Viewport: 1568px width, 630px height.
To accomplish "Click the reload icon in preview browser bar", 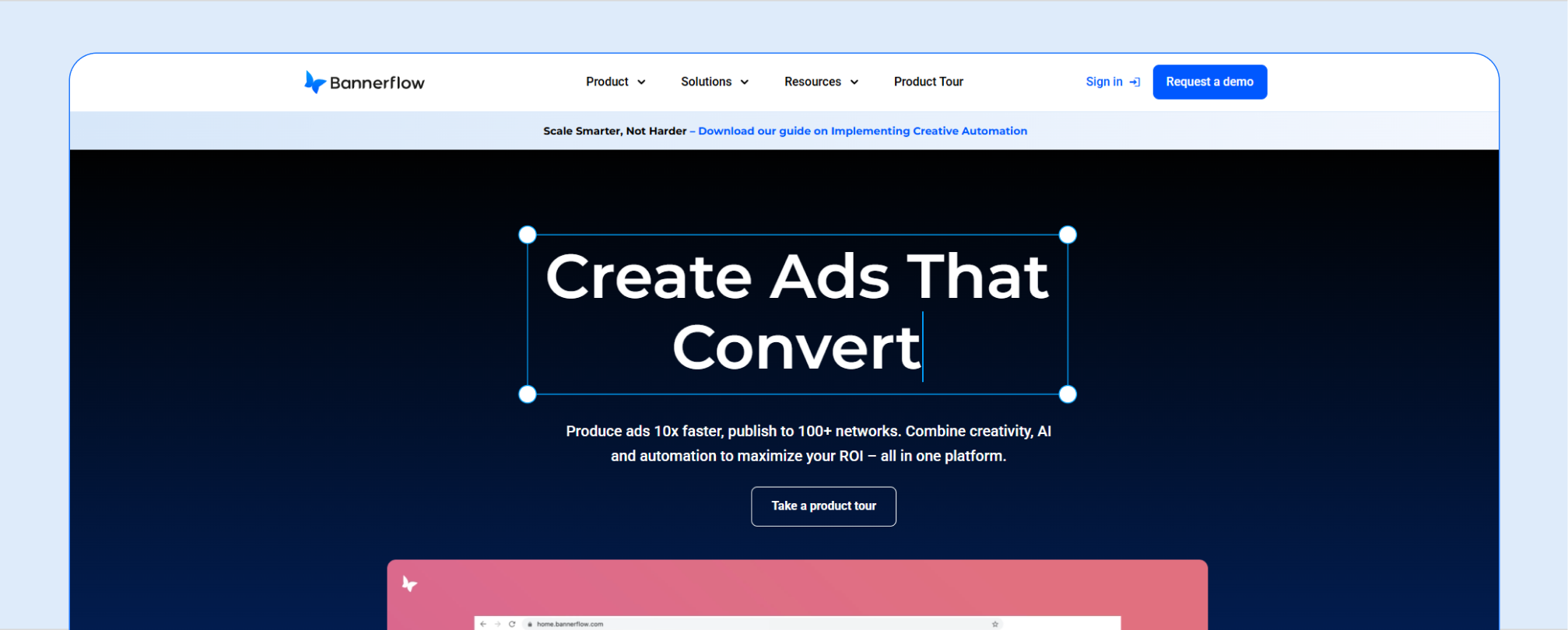I will pyautogui.click(x=512, y=624).
